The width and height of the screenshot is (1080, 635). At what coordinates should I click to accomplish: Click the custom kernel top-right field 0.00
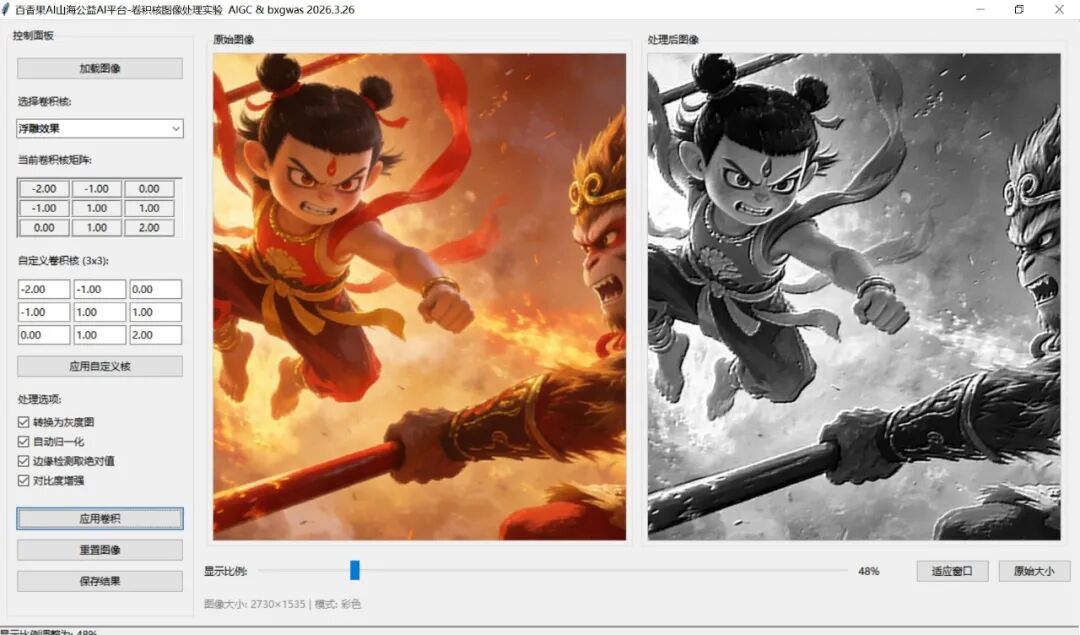pos(156,289)
